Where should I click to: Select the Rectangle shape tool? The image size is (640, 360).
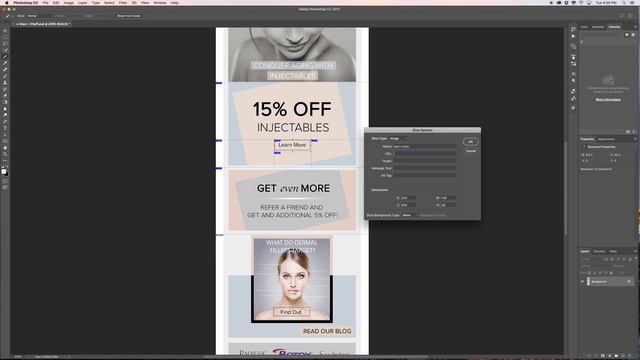pos(5,142)
